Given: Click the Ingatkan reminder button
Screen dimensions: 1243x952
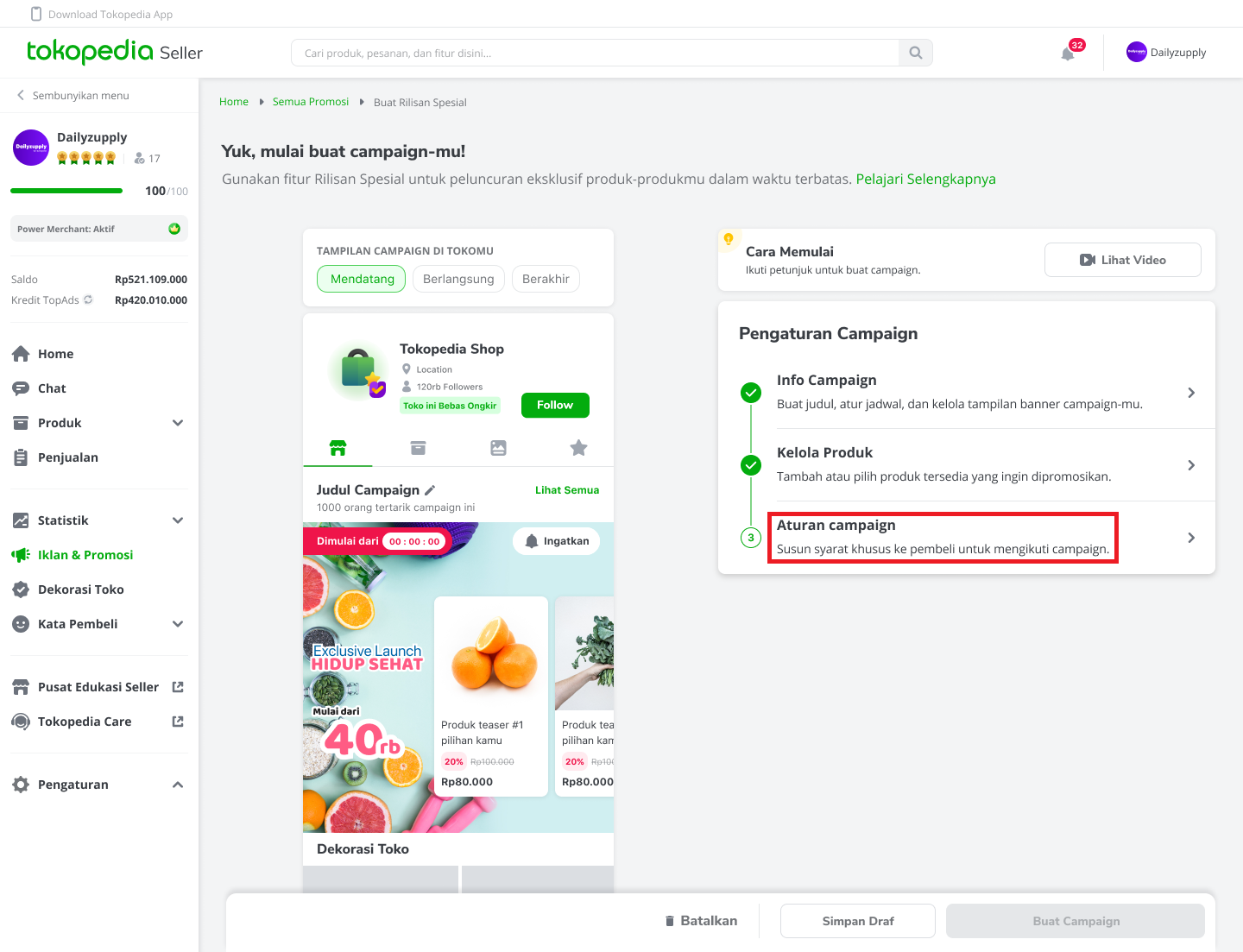Looking at the screenshot, I should (x=557, y=541).
